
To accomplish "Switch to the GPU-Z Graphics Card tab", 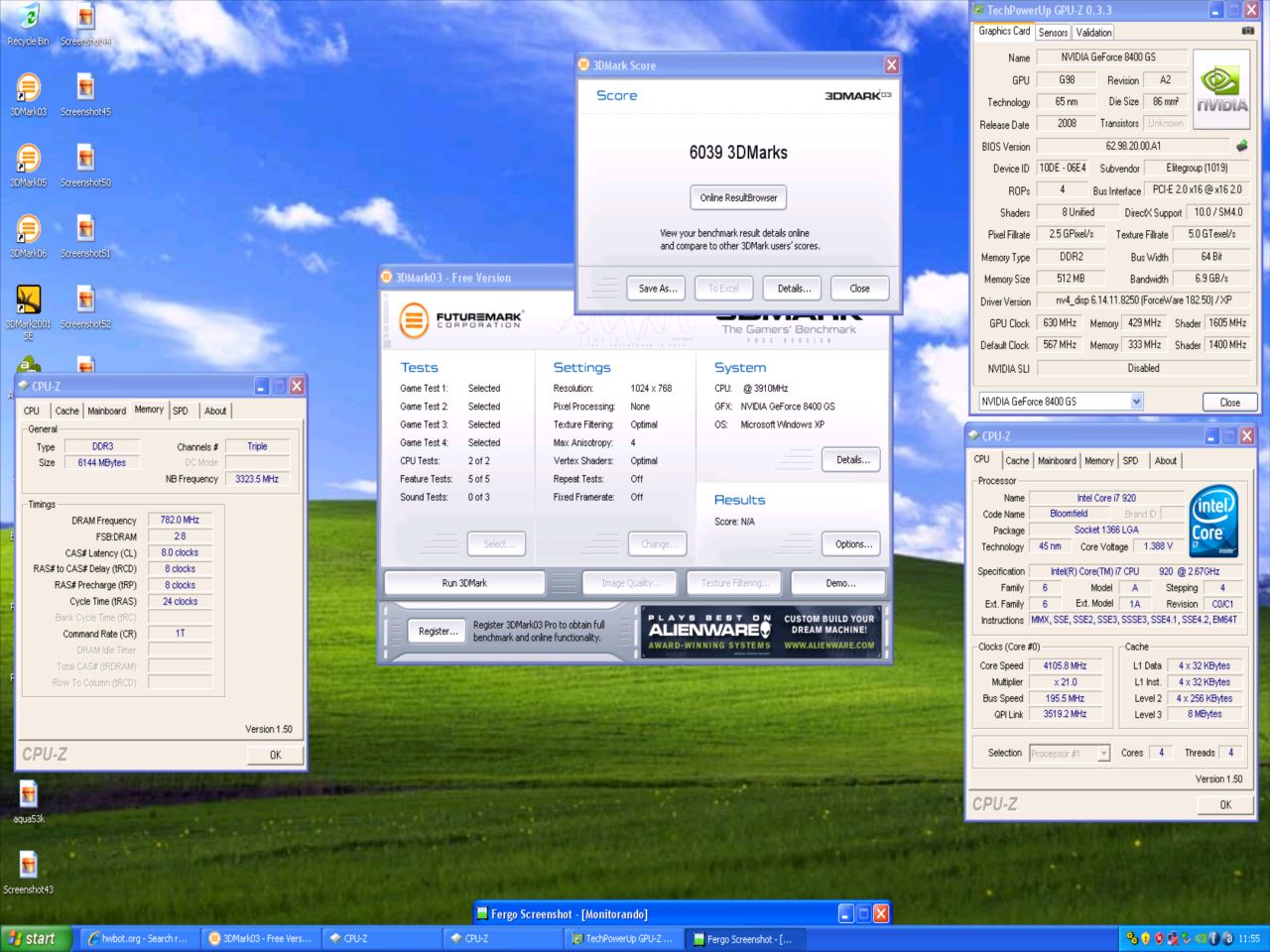I will pos(1004,31).
